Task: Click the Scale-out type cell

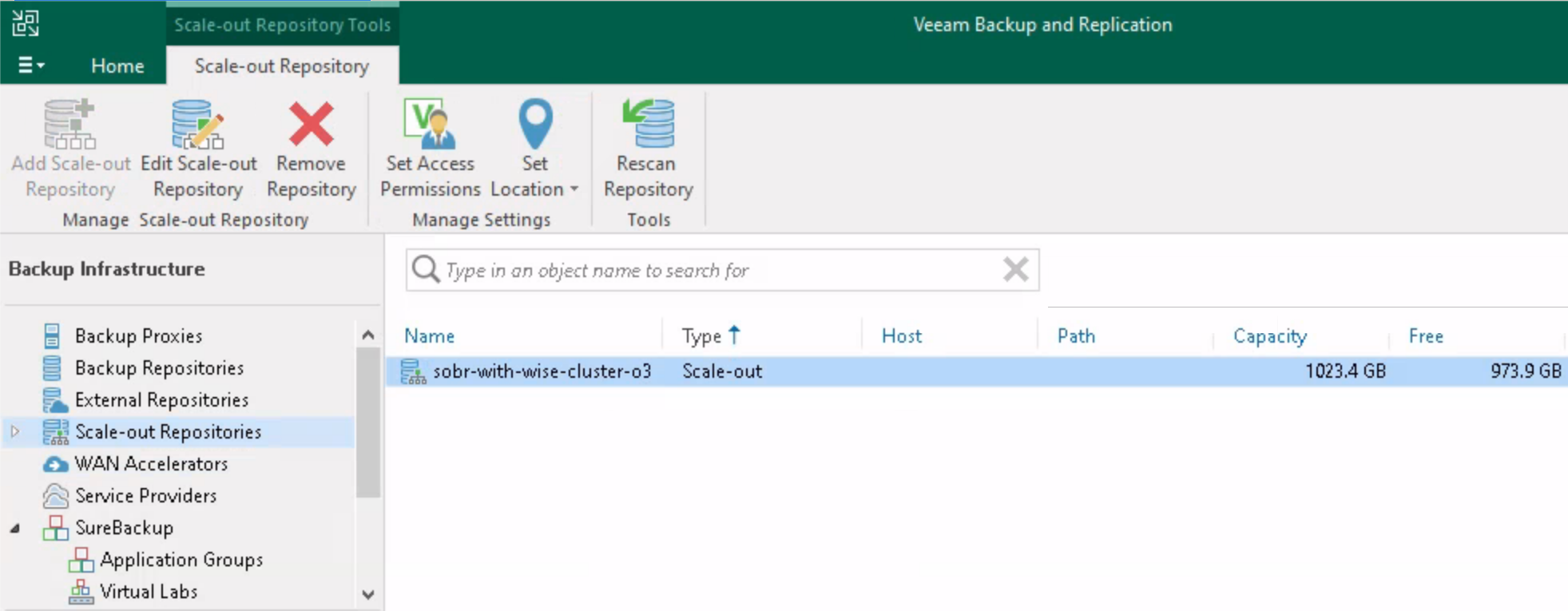Action: tap(722, 371)
